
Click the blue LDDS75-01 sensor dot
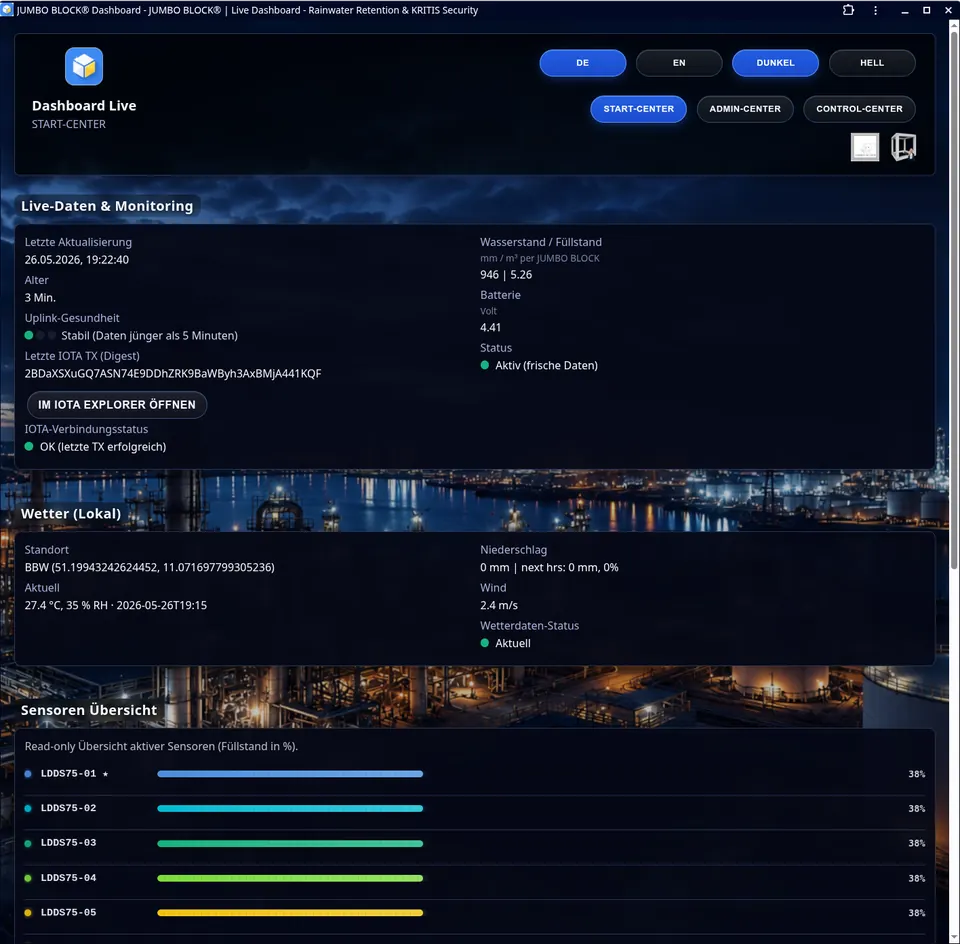[28, 774]
